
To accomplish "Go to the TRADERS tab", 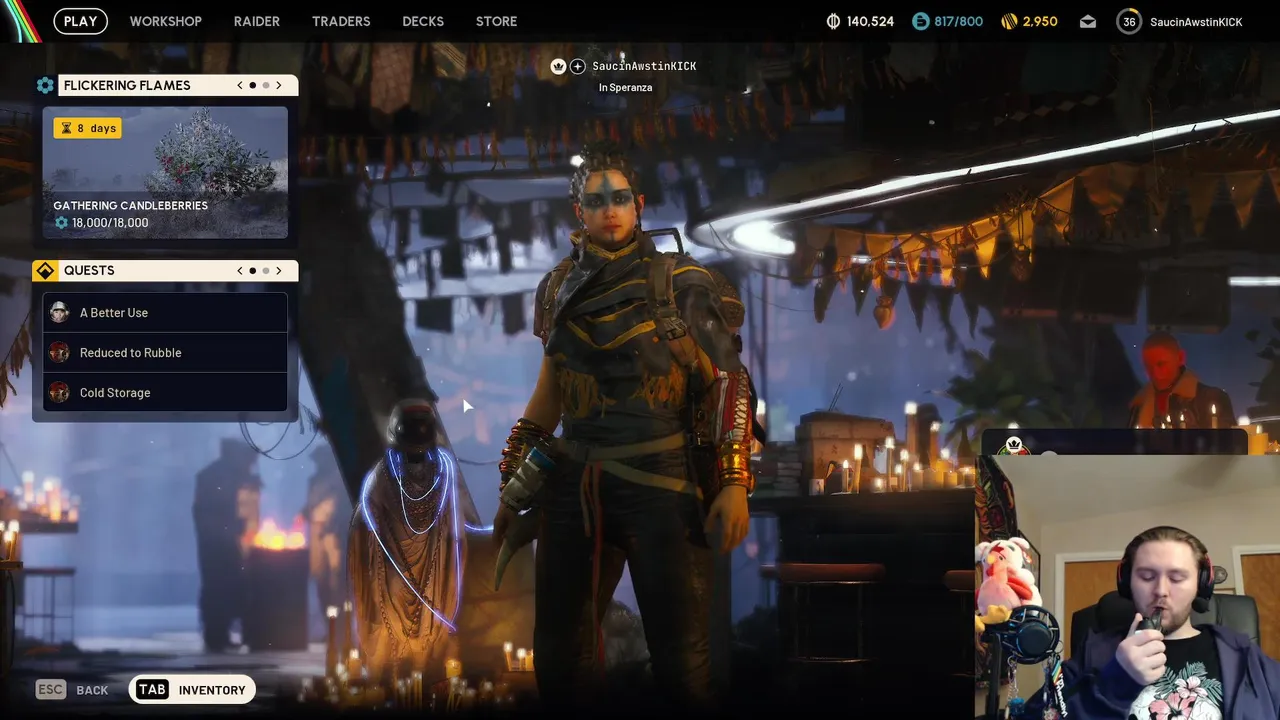I will pos(341,21).
